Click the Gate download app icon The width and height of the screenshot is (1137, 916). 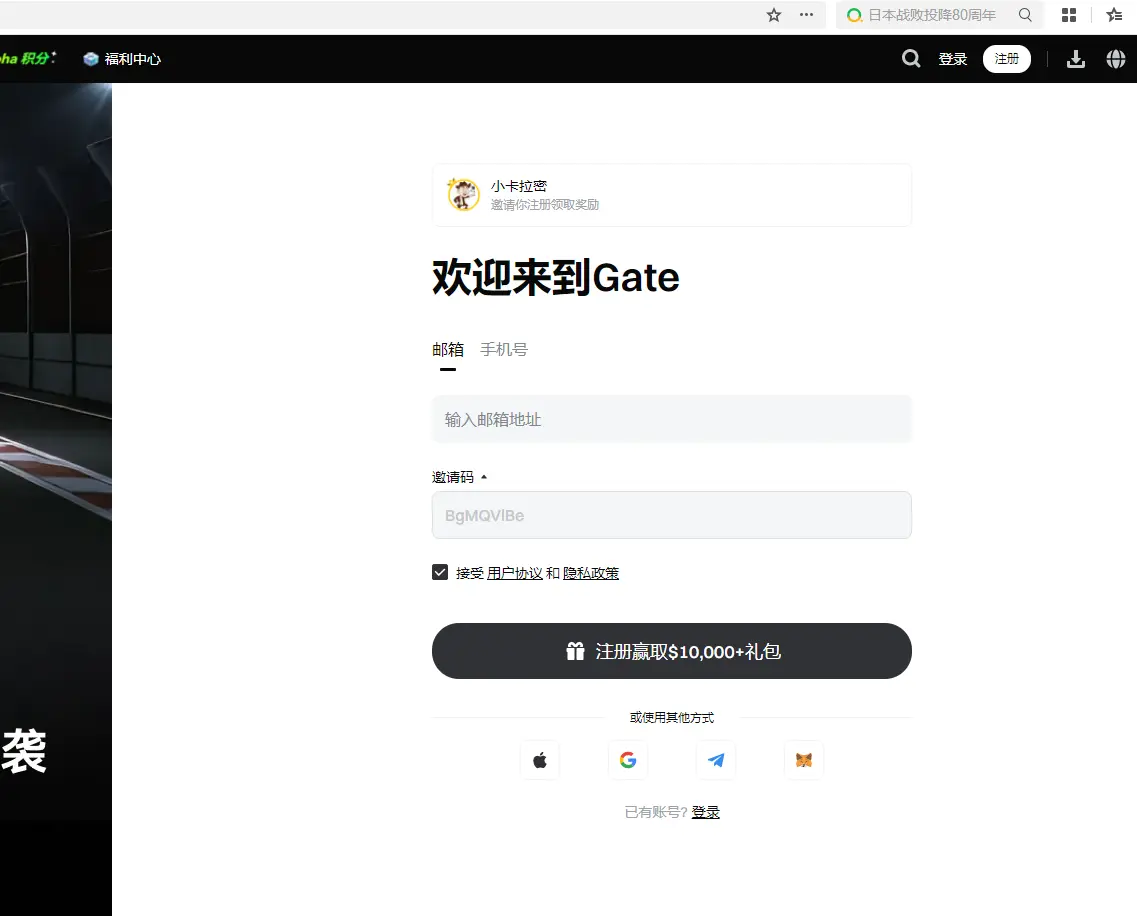1076,59
